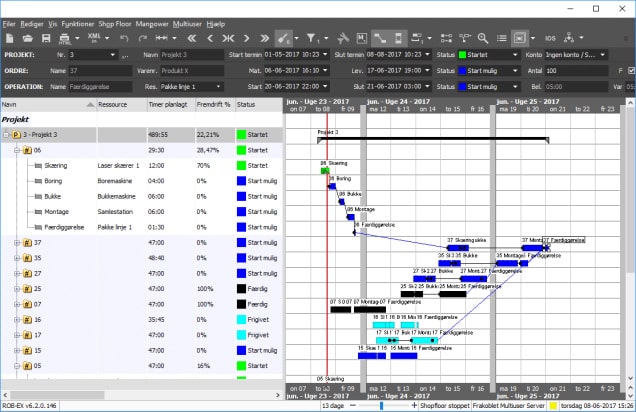Open the Res. Pakke linje 1 dropdown
The width and height of the screenshot is (636, 412).
(218, 86)
